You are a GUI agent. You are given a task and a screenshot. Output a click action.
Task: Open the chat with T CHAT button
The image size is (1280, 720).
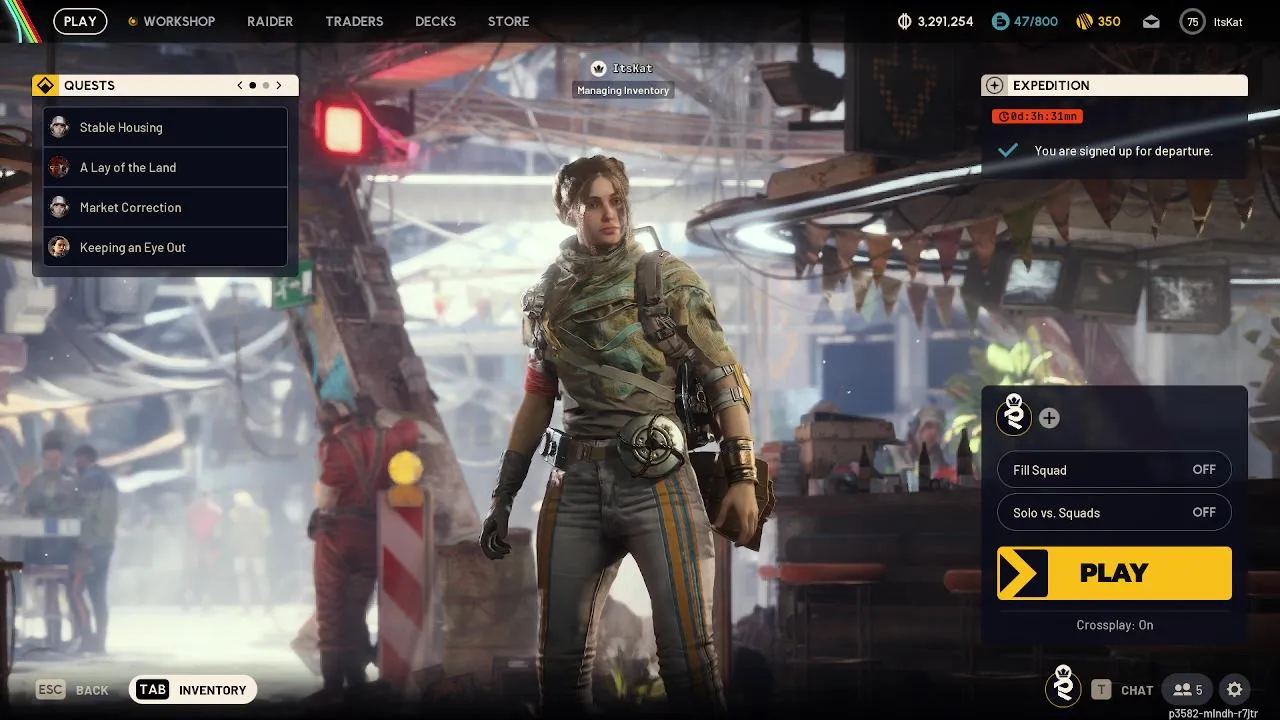pos(1122,690)
